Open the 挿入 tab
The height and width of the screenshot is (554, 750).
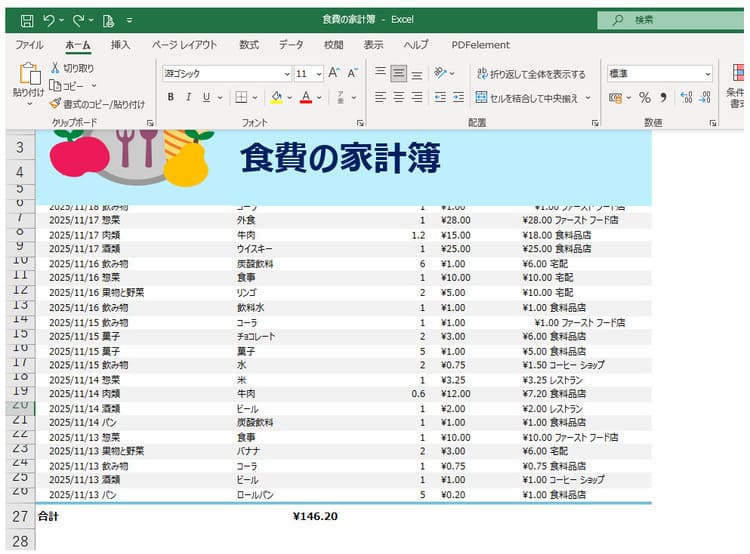pyautogui.click(x=120, y=45)
